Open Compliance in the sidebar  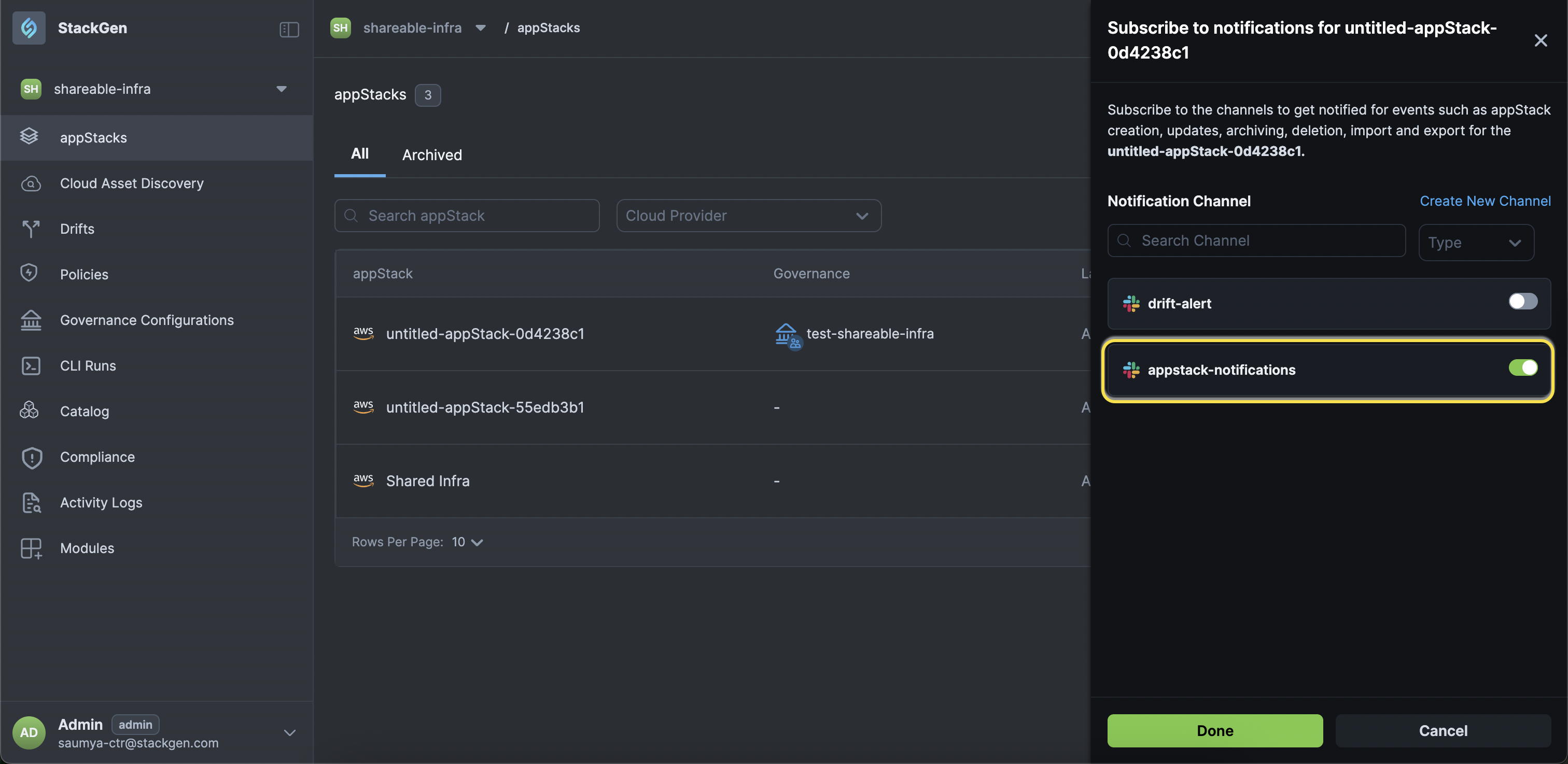coord(157,457)
